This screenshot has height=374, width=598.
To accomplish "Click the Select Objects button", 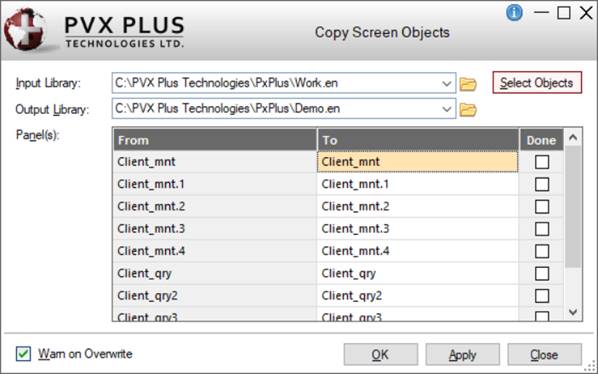I will (x=537, y=82).
